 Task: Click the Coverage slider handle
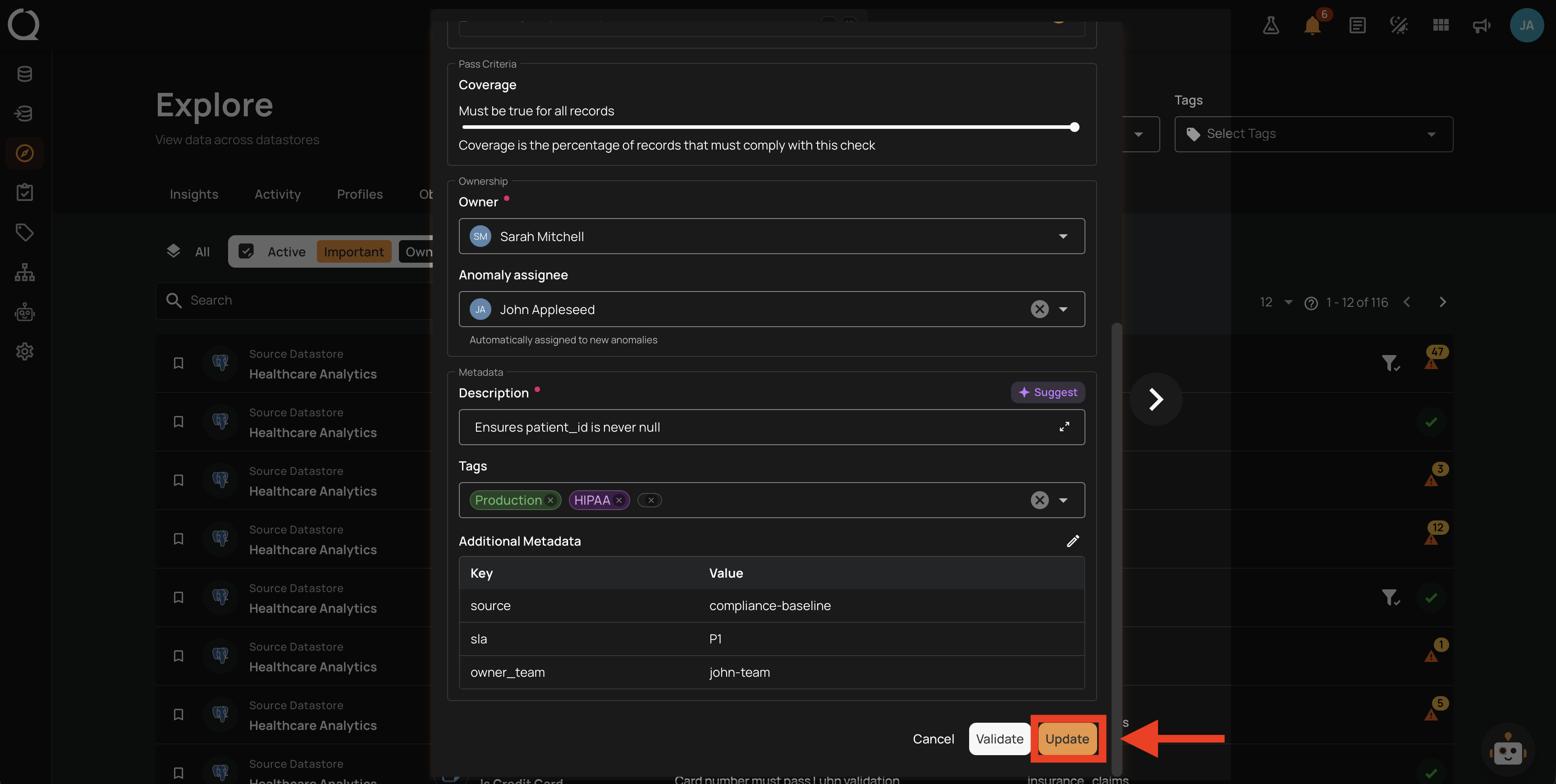(1074, 127)
